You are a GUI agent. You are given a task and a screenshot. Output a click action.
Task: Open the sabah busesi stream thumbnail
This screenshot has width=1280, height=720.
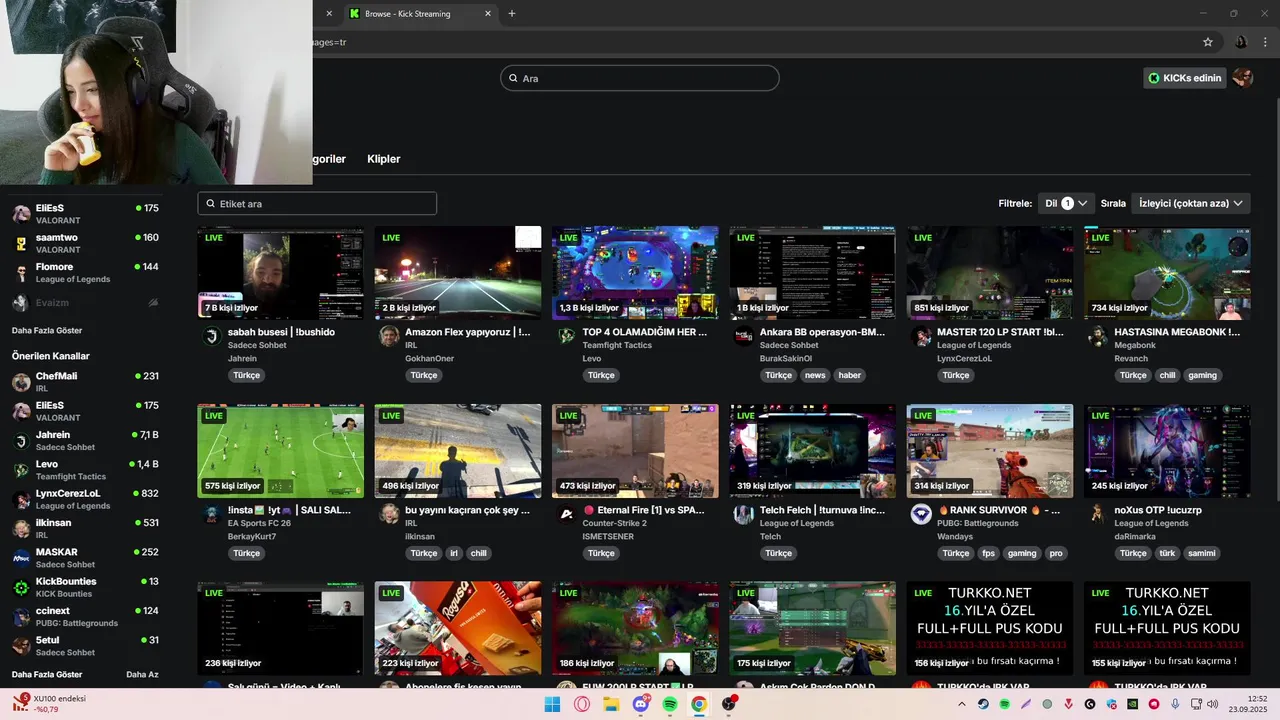tap(280, 273)
